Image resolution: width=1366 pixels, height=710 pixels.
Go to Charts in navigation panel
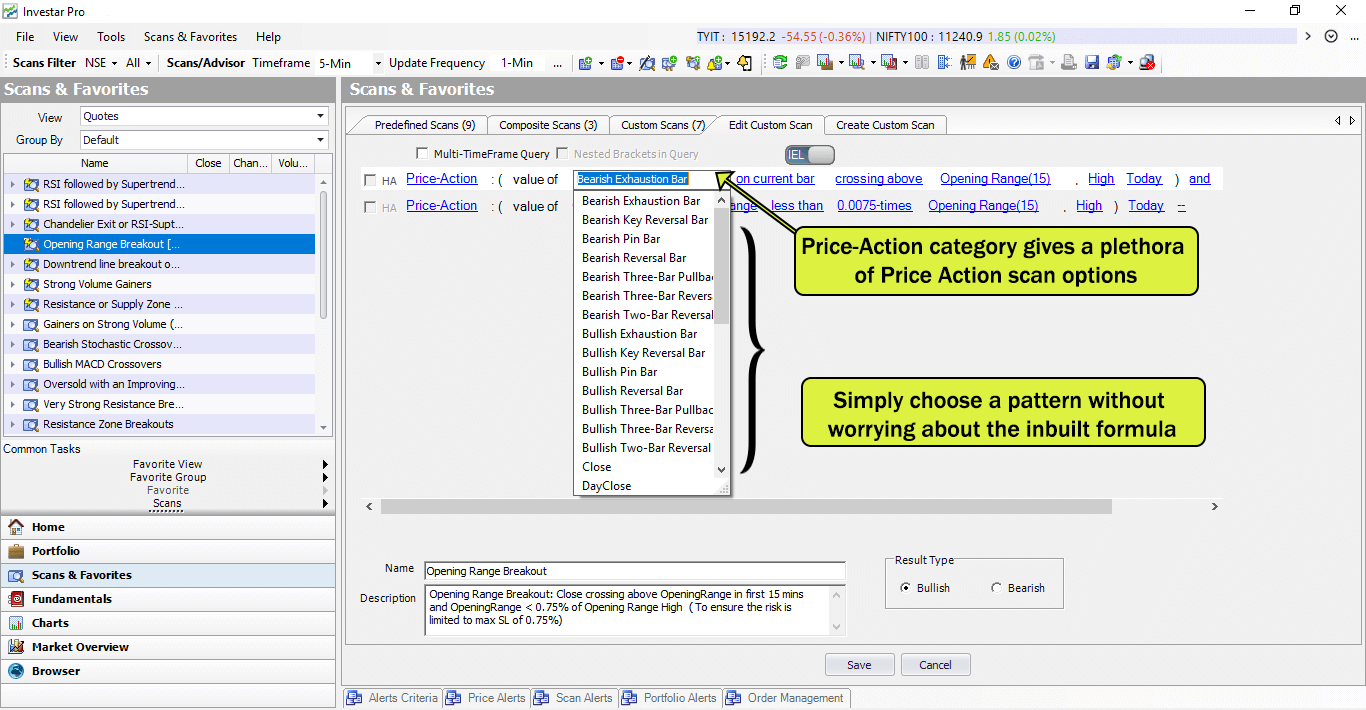click(x=50, y=623)
